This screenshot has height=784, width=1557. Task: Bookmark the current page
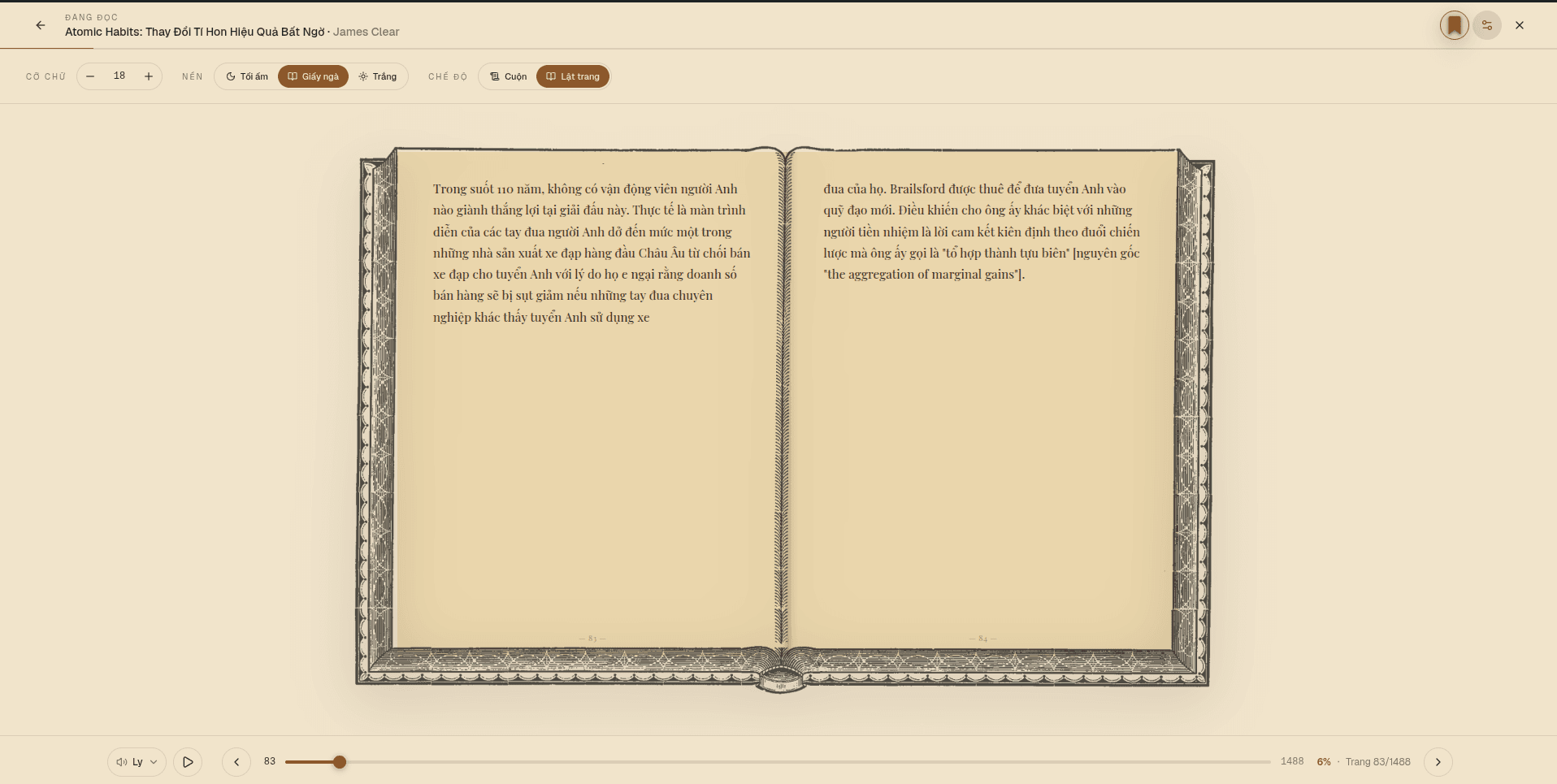[x=1455, y=25]
